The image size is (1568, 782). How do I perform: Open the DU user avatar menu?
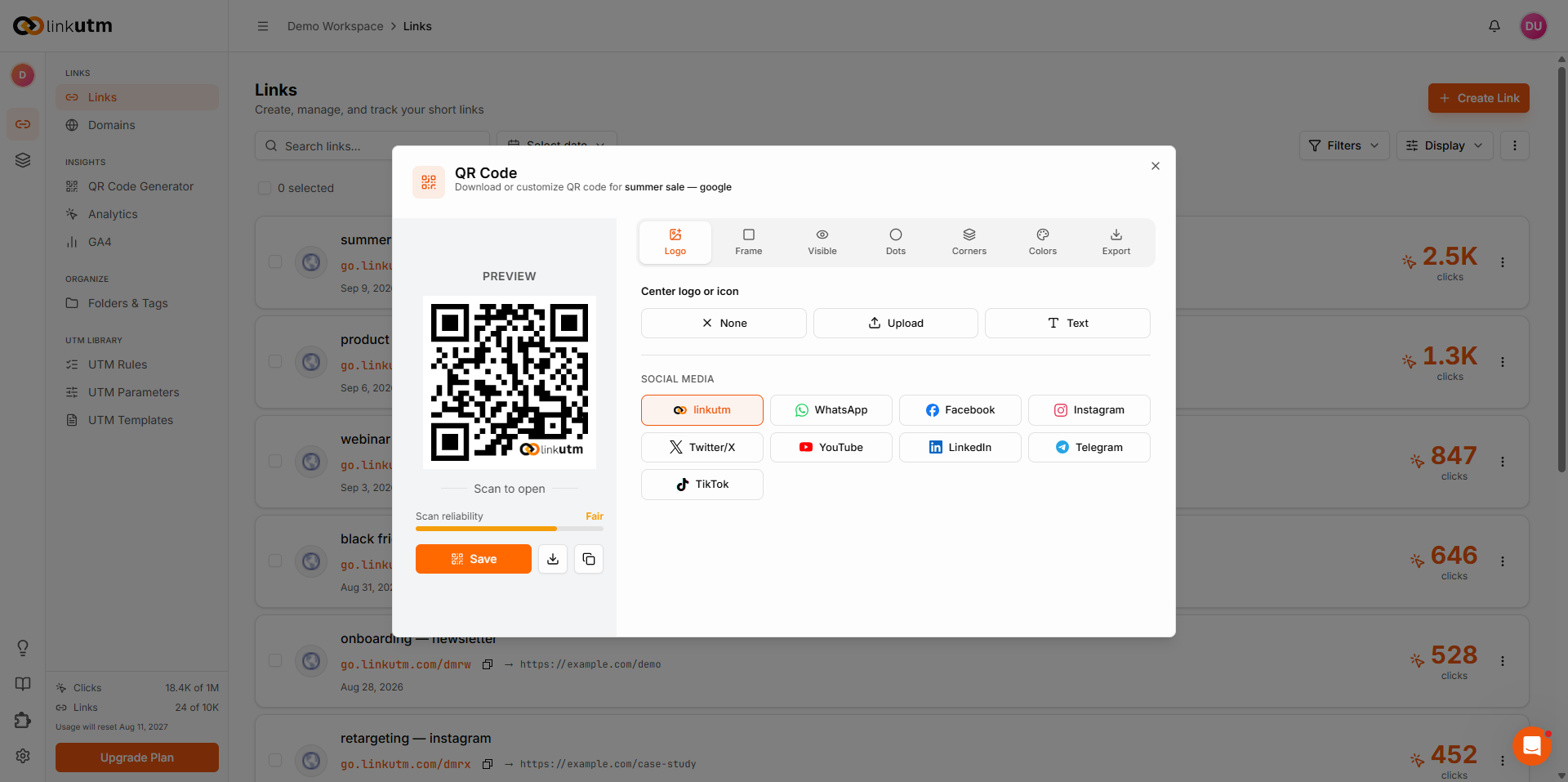pyautogui.click(x=1534, y=26)
